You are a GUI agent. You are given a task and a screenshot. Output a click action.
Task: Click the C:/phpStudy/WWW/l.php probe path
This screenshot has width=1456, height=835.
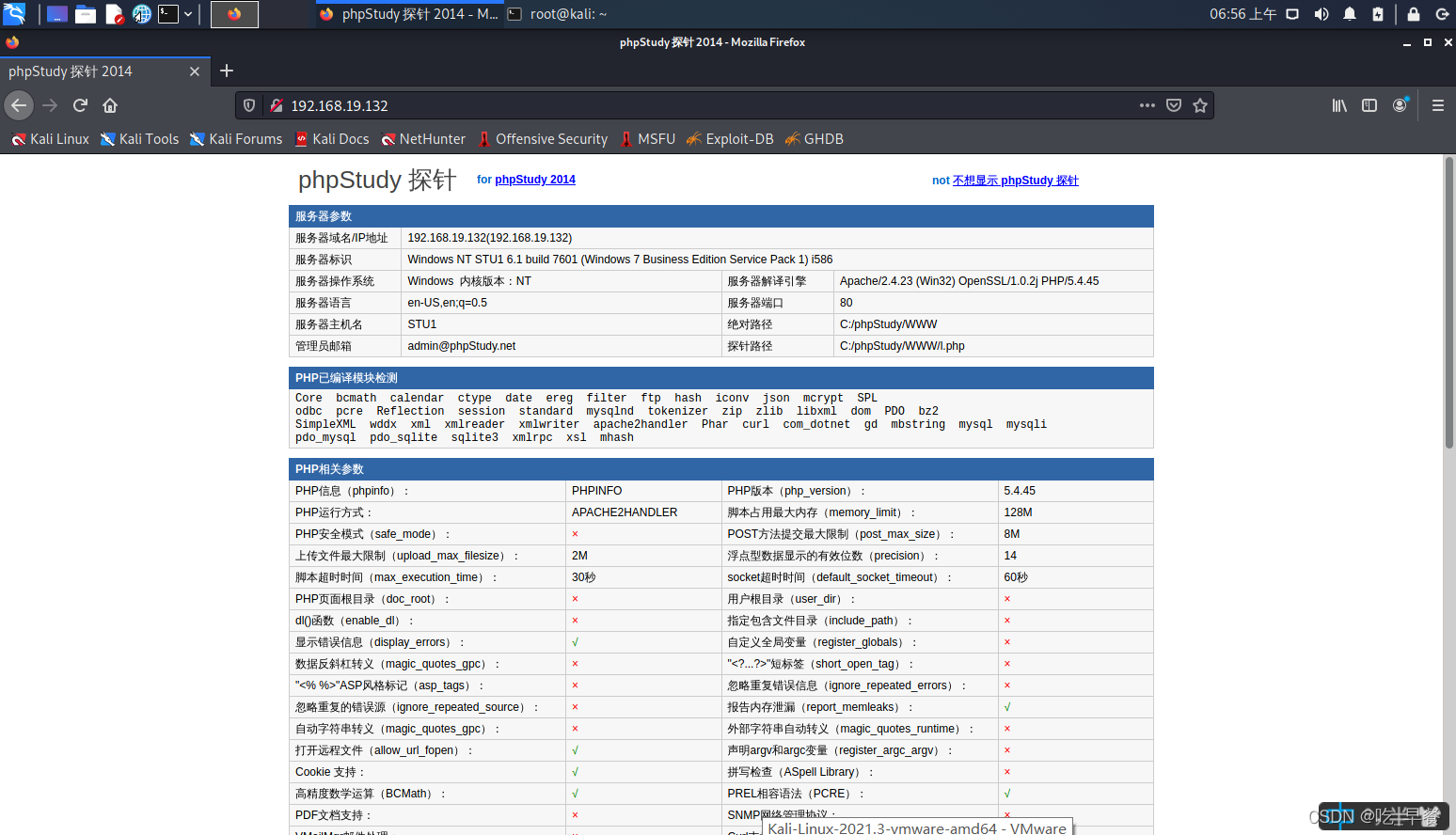(902, 346)
